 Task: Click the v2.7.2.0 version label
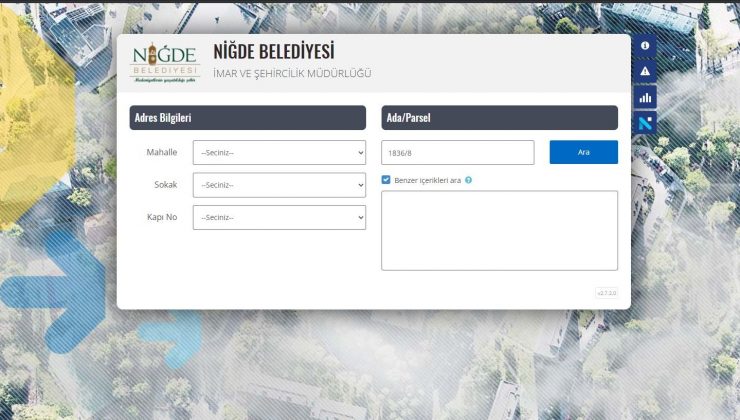coord(607,293)
